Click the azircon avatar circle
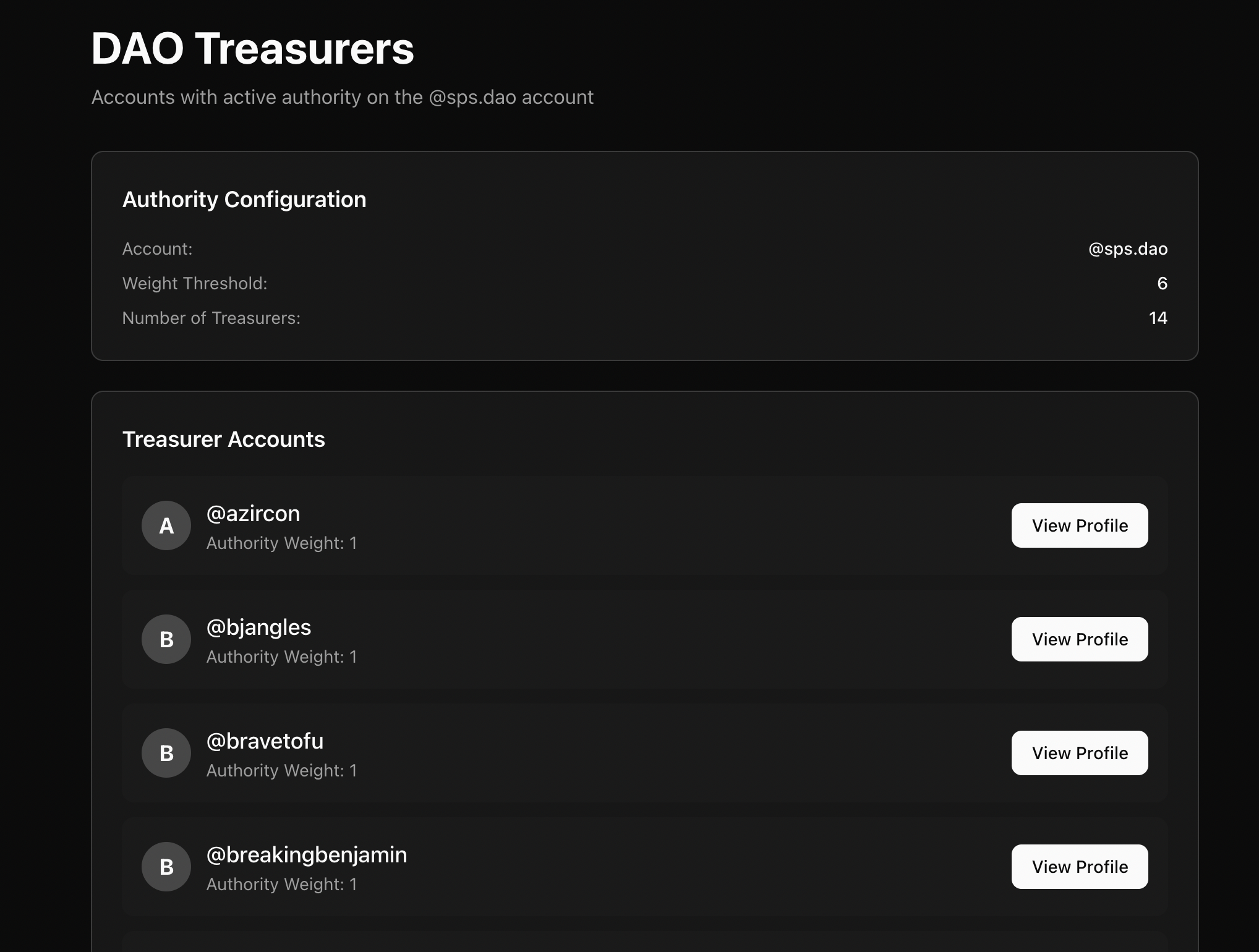Image resolution: width=1259 pixels, height=952 pixels. (x=166, y=525)
